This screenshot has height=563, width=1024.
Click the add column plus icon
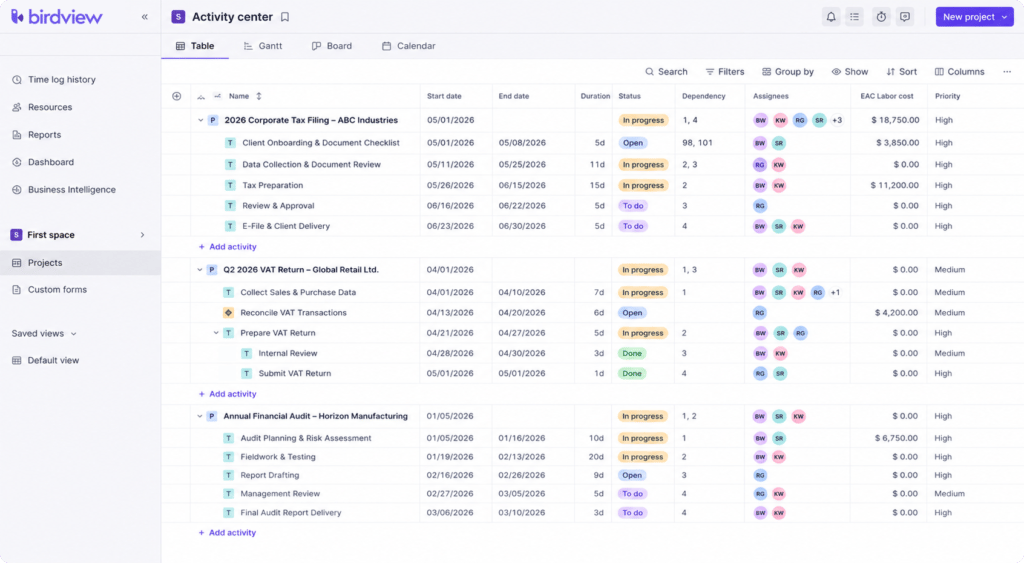coord(176,96)
